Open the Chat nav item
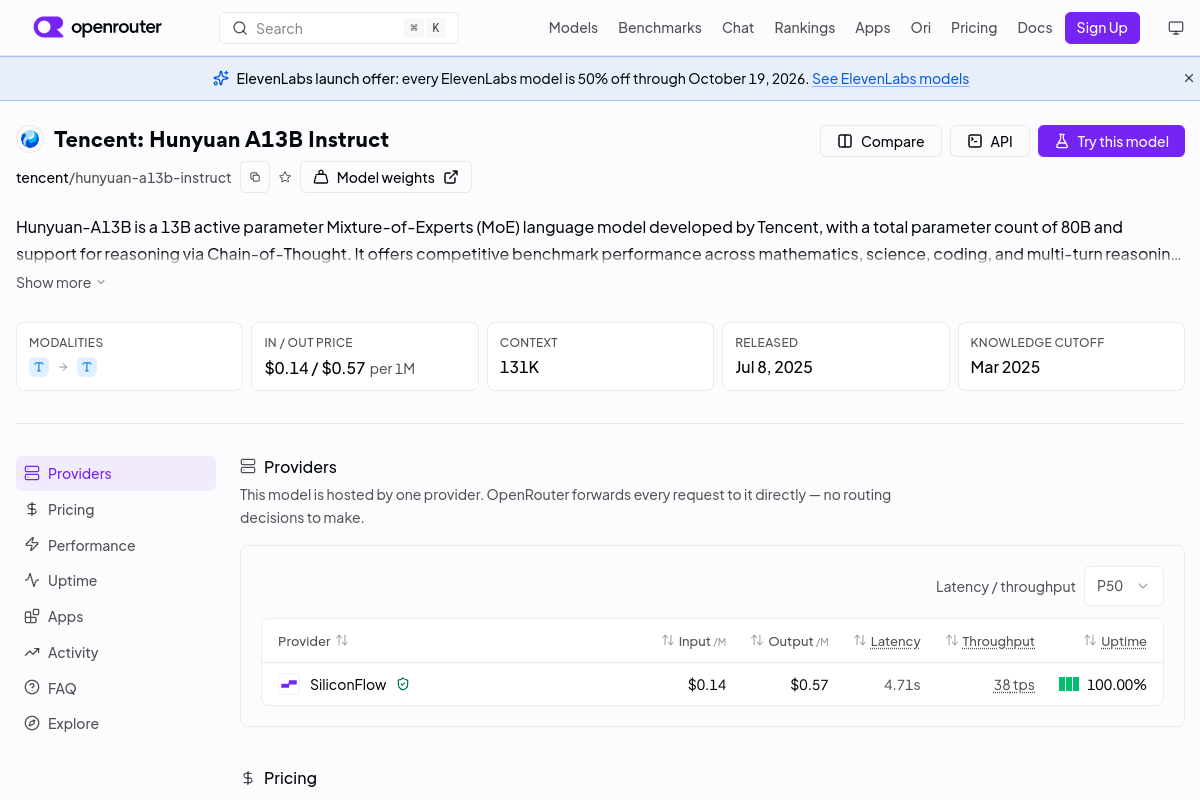This screenshot has height=800, width=1200. pos(738,28)
